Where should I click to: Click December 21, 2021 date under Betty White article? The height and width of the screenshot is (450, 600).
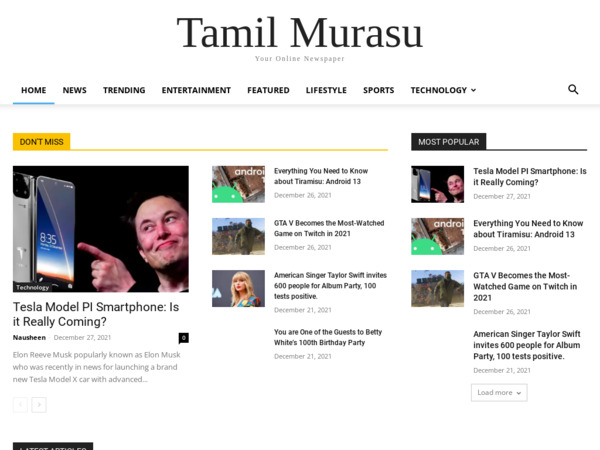pos(303,356)
